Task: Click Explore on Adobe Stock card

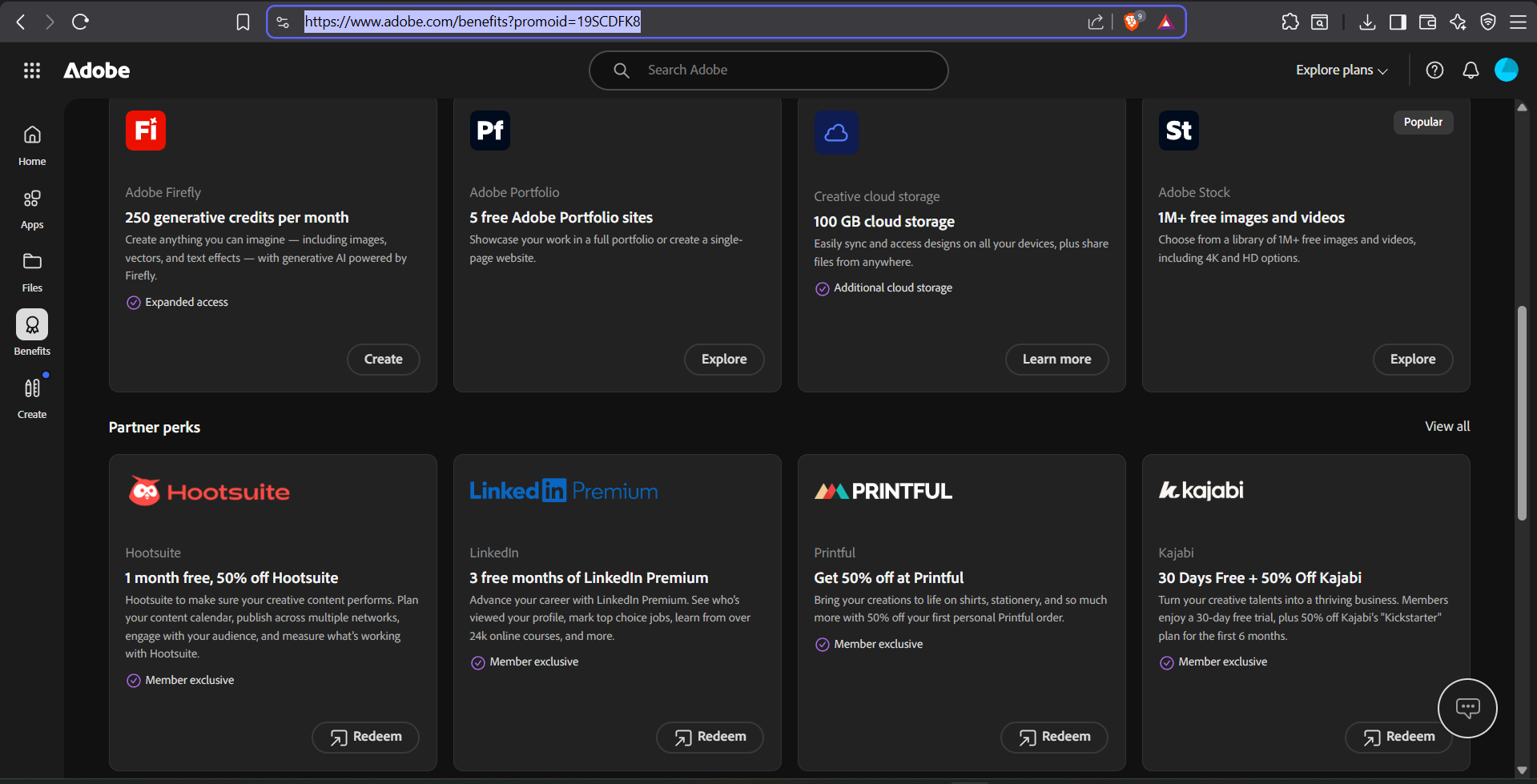Action: click(1413, 360)
